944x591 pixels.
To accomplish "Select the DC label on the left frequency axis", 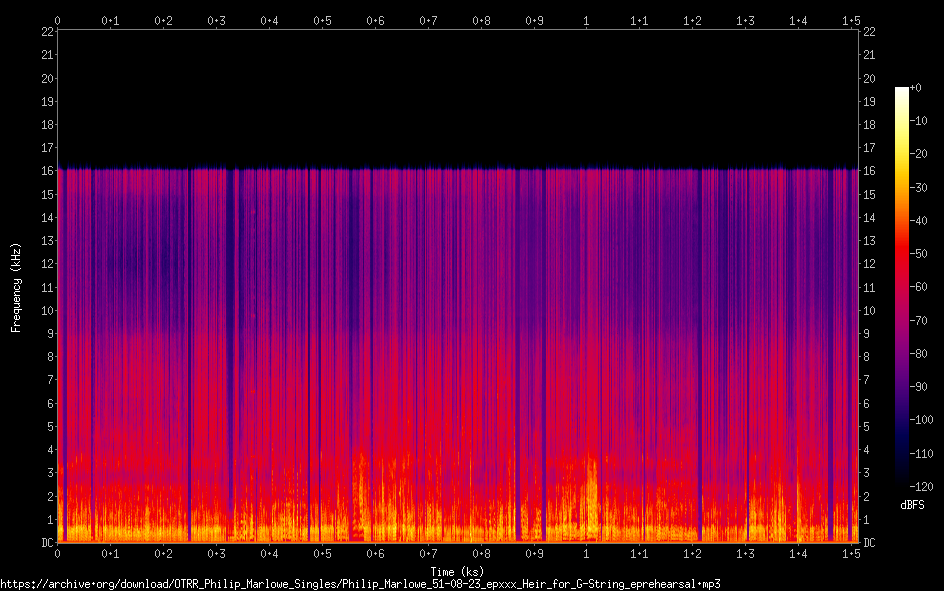I will point(46,543).
